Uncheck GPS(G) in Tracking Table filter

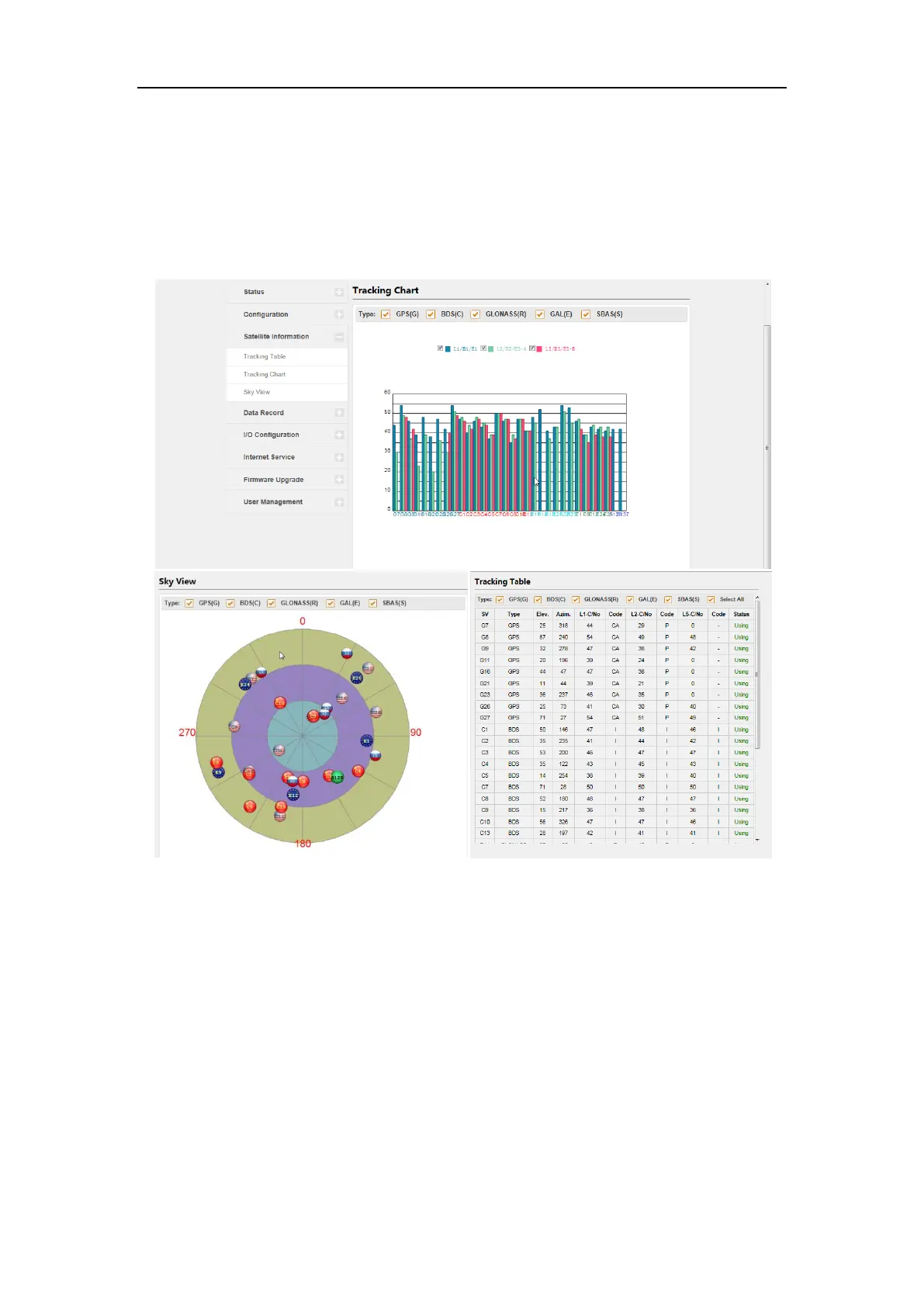500,599
